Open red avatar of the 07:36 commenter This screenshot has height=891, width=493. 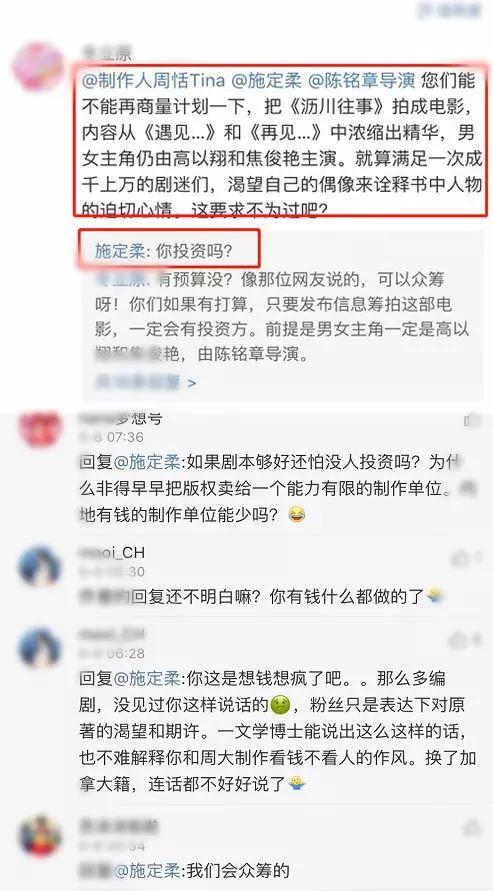coord(40,428)
